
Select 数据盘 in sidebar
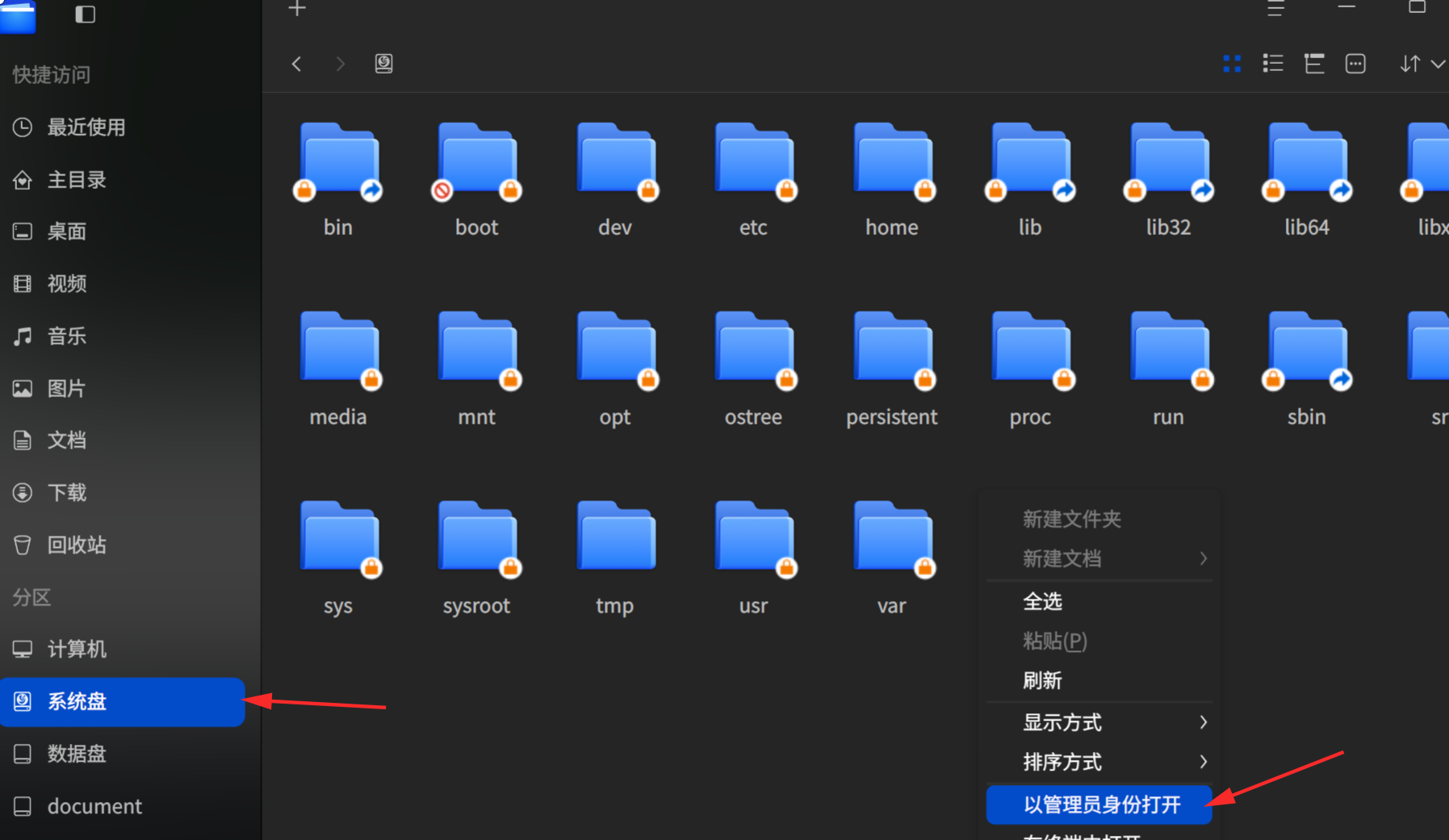[x=123, y=754]
